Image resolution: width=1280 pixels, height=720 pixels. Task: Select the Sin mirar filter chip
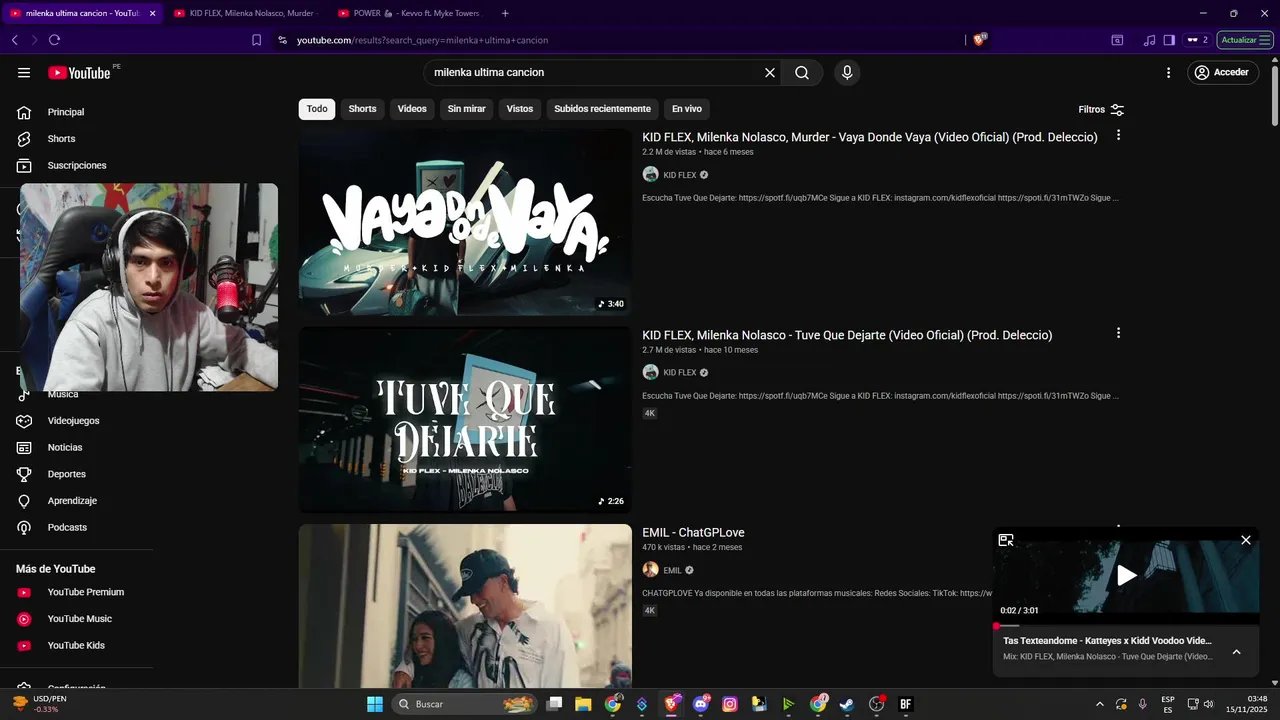466,109
